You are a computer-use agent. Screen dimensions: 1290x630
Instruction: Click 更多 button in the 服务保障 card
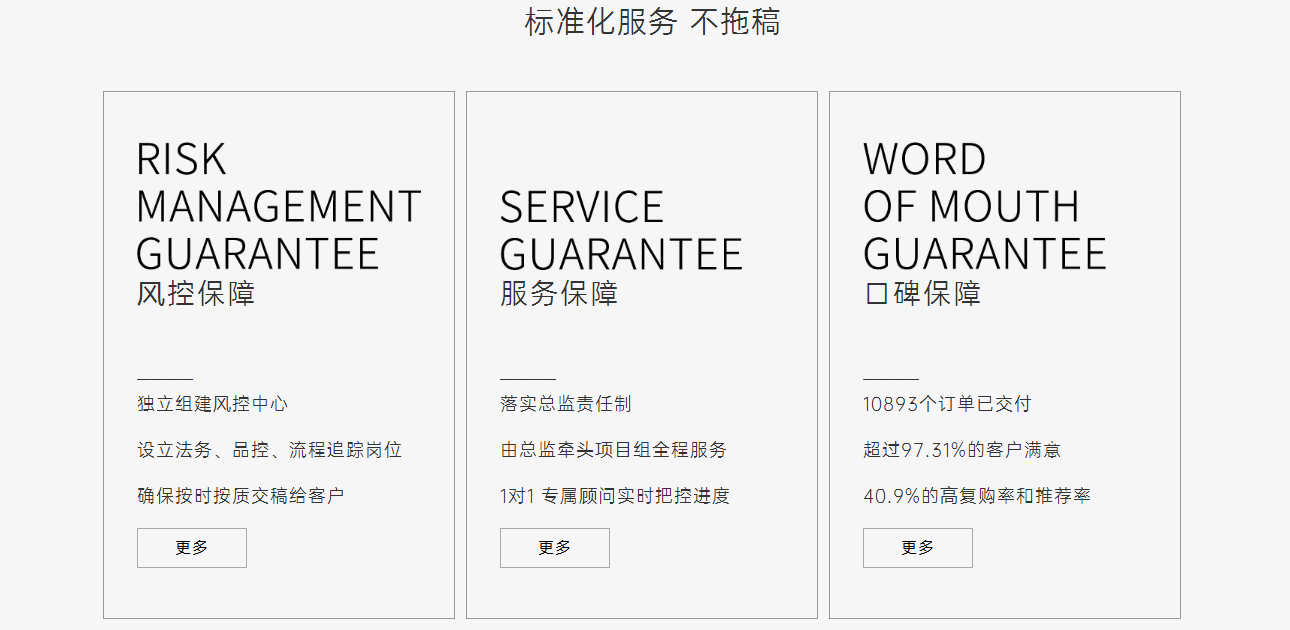coord(554,548)
